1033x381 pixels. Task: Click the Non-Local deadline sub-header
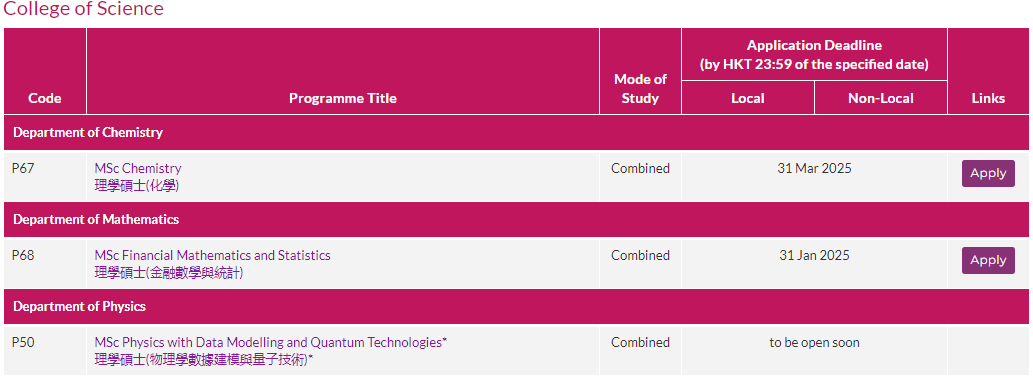pyautogui.click(x=881, y=98)
